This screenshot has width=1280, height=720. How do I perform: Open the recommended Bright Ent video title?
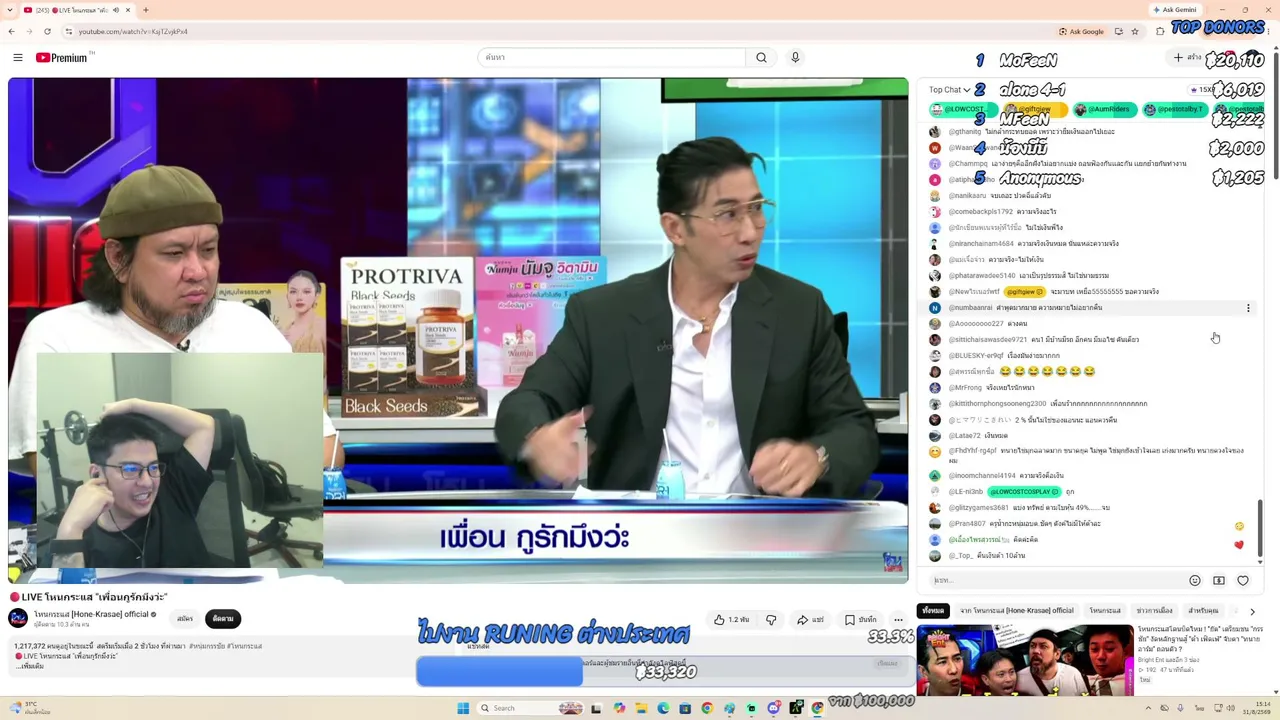click(1200, 640)
